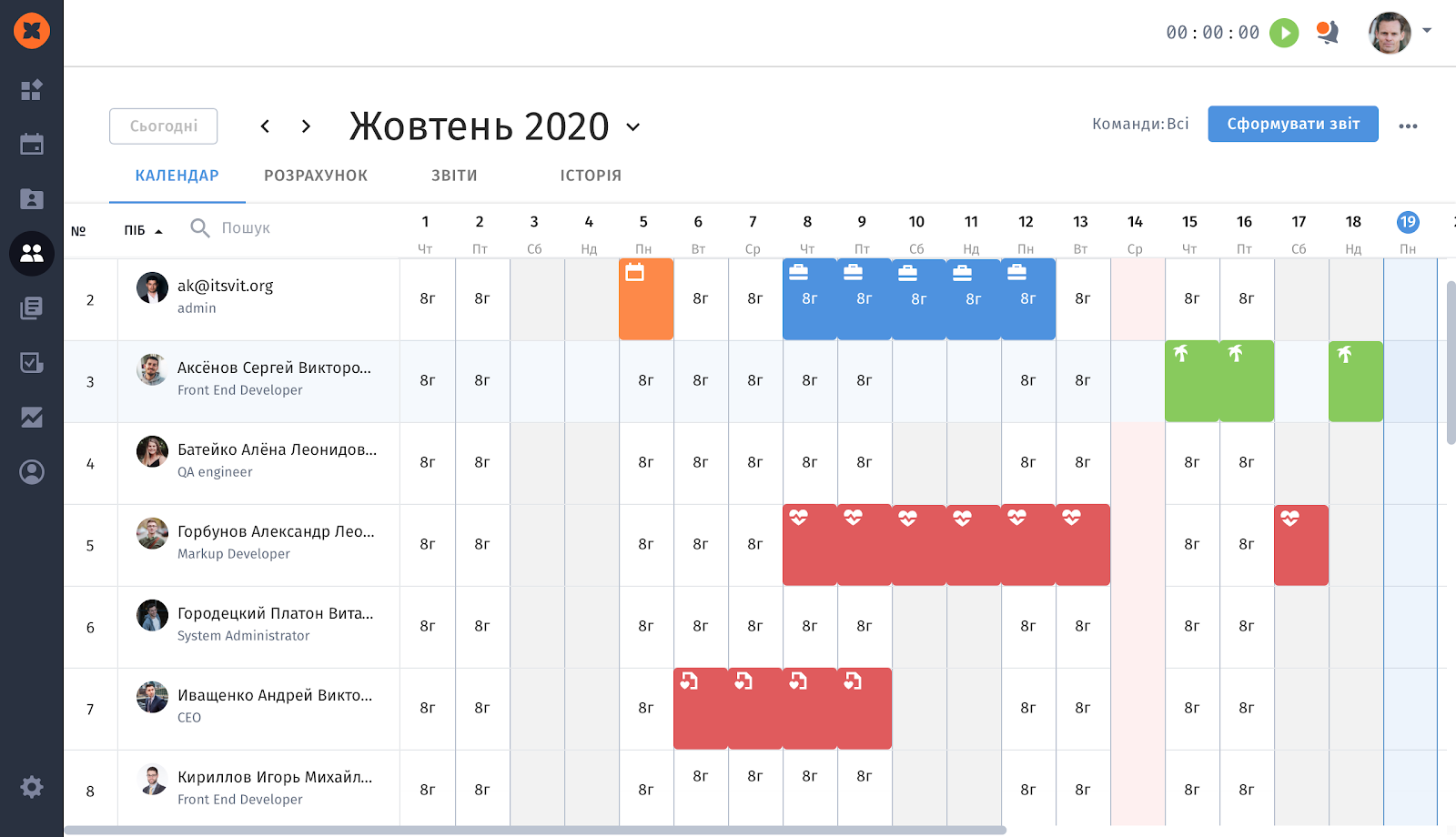
Task: Open the Команди: Всі team filter
Action: (x=1140, y=124)
